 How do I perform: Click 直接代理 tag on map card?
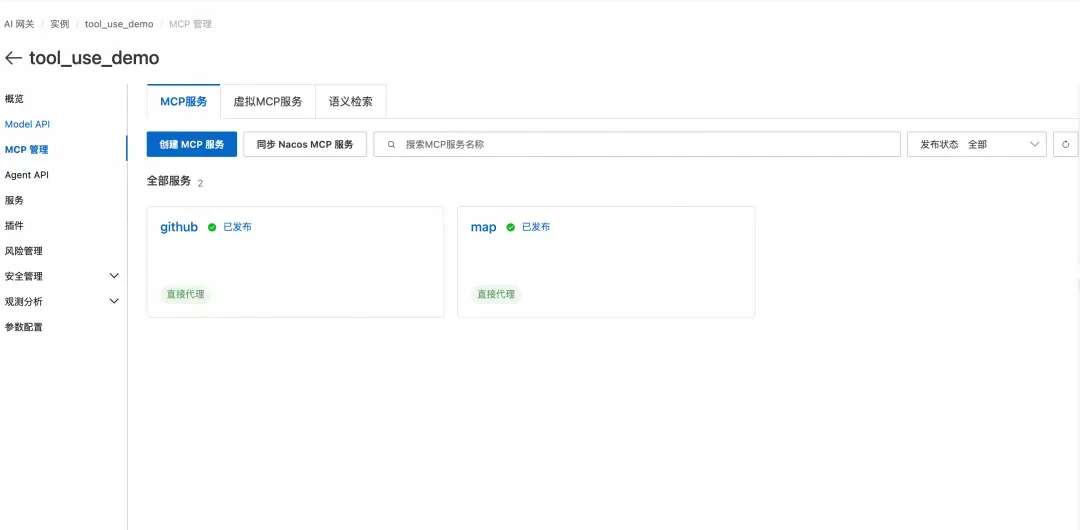496,294
